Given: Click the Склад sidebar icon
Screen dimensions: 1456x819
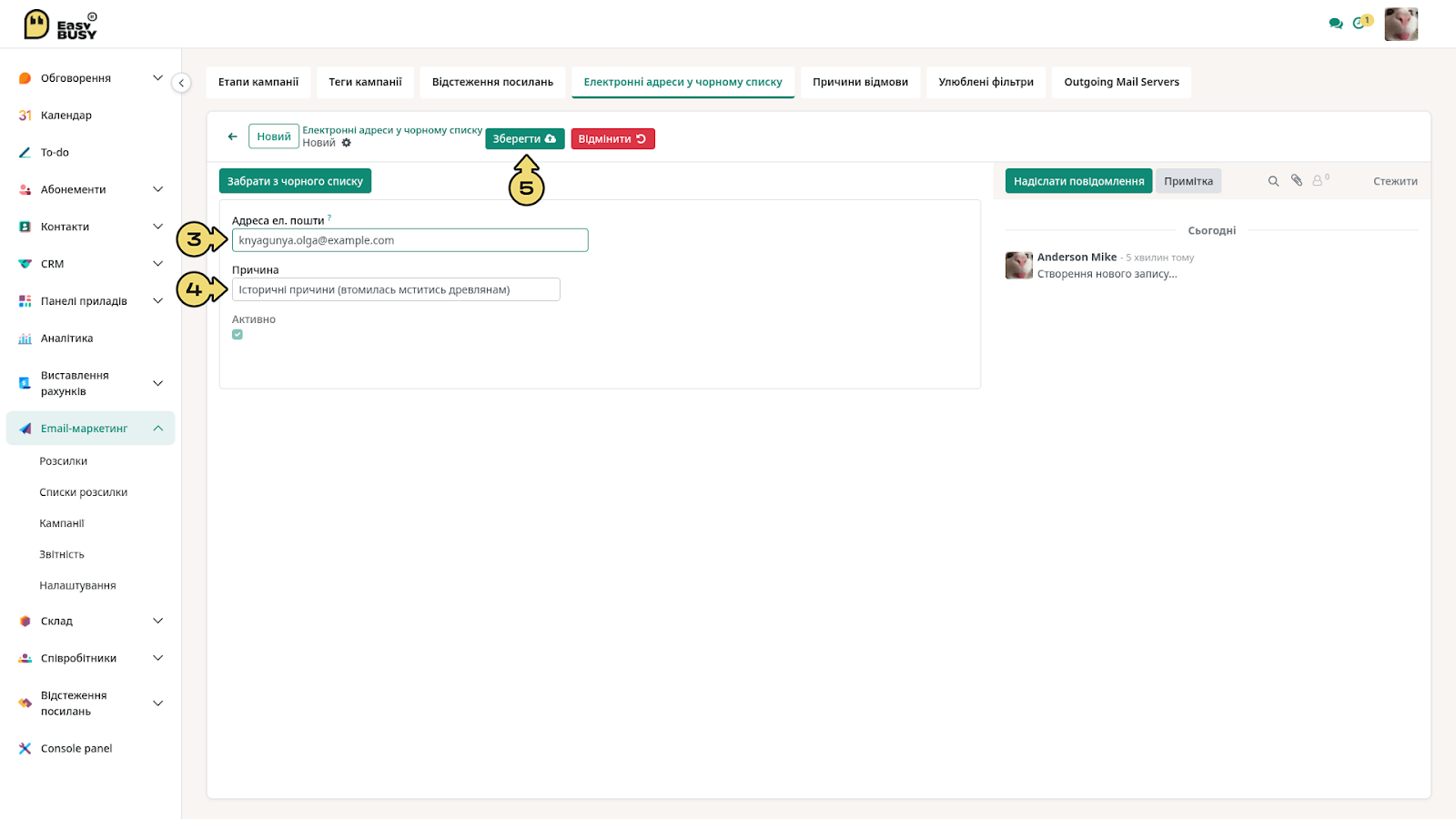Looking at the screenshot, I should coord(25,622).
